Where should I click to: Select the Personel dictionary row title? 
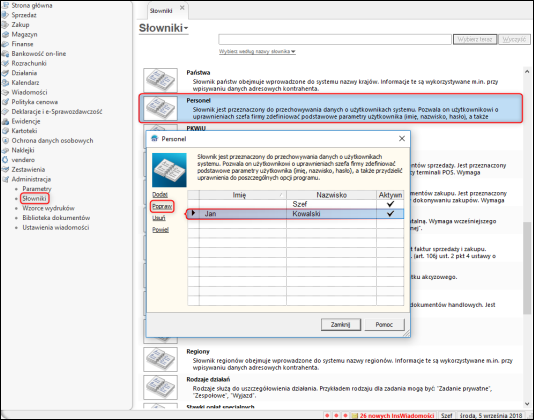click(x=198, y=100)
